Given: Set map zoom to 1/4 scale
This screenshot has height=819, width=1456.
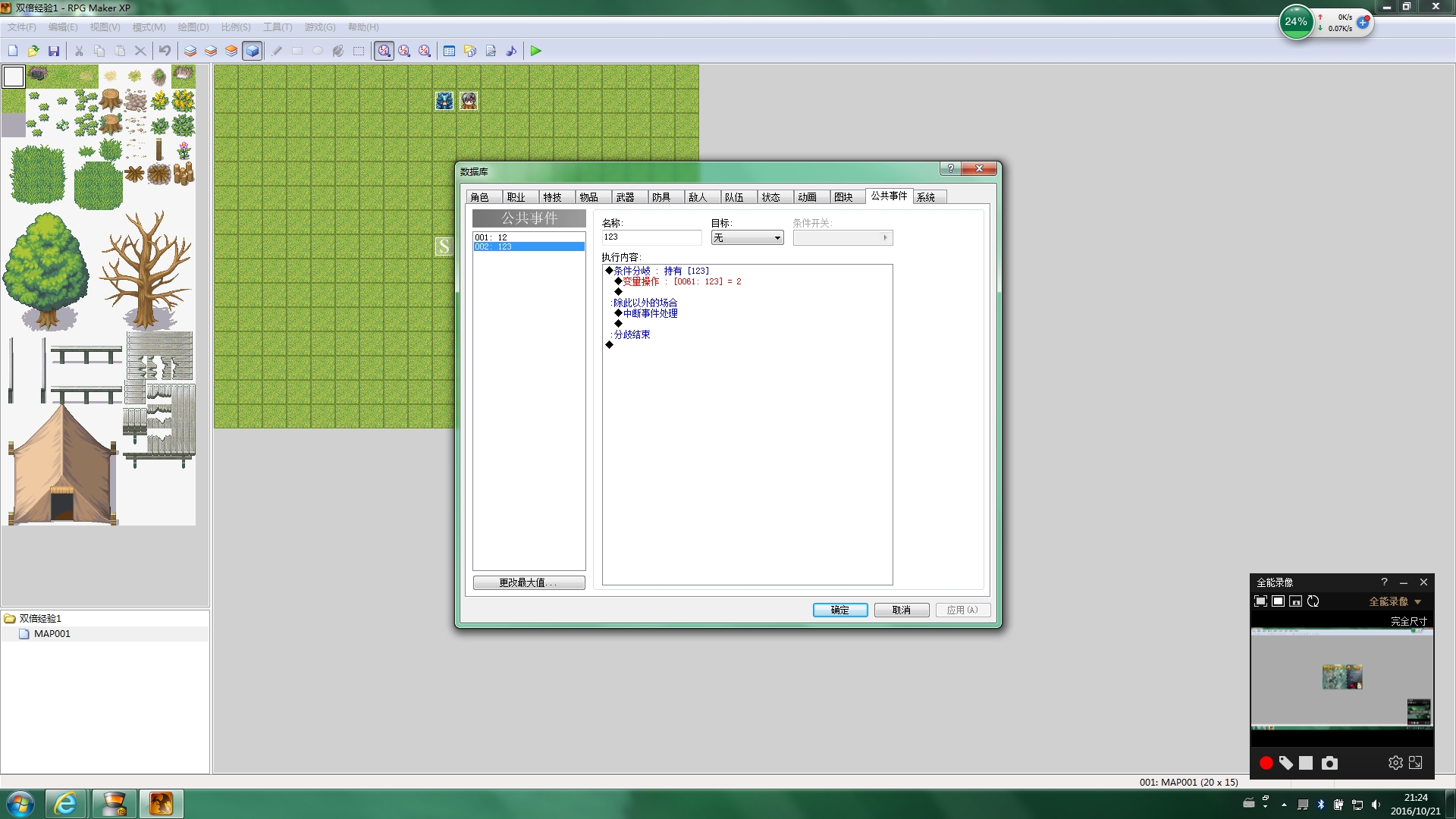Looking at the screenshot, I should pyautogui.click(x=425, y=51).
